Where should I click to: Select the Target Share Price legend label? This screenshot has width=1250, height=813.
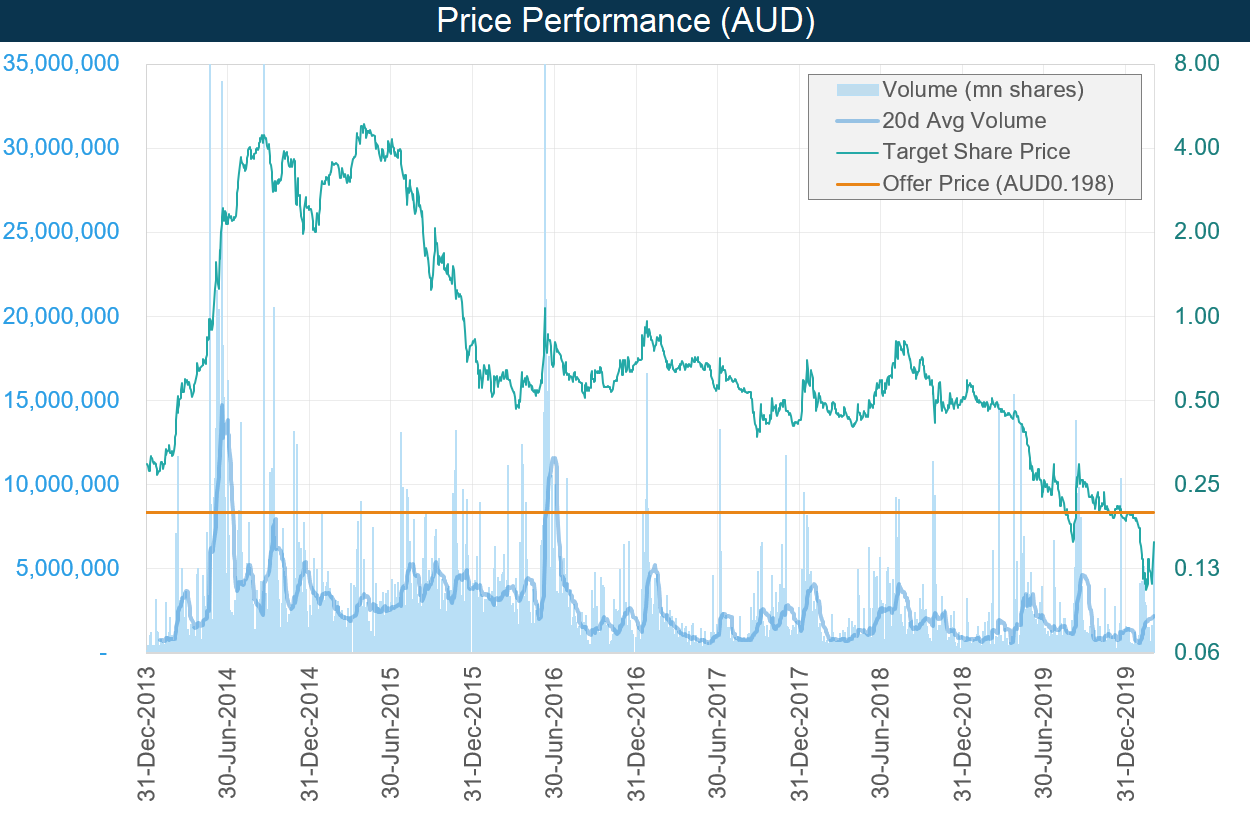click(976, 152)
